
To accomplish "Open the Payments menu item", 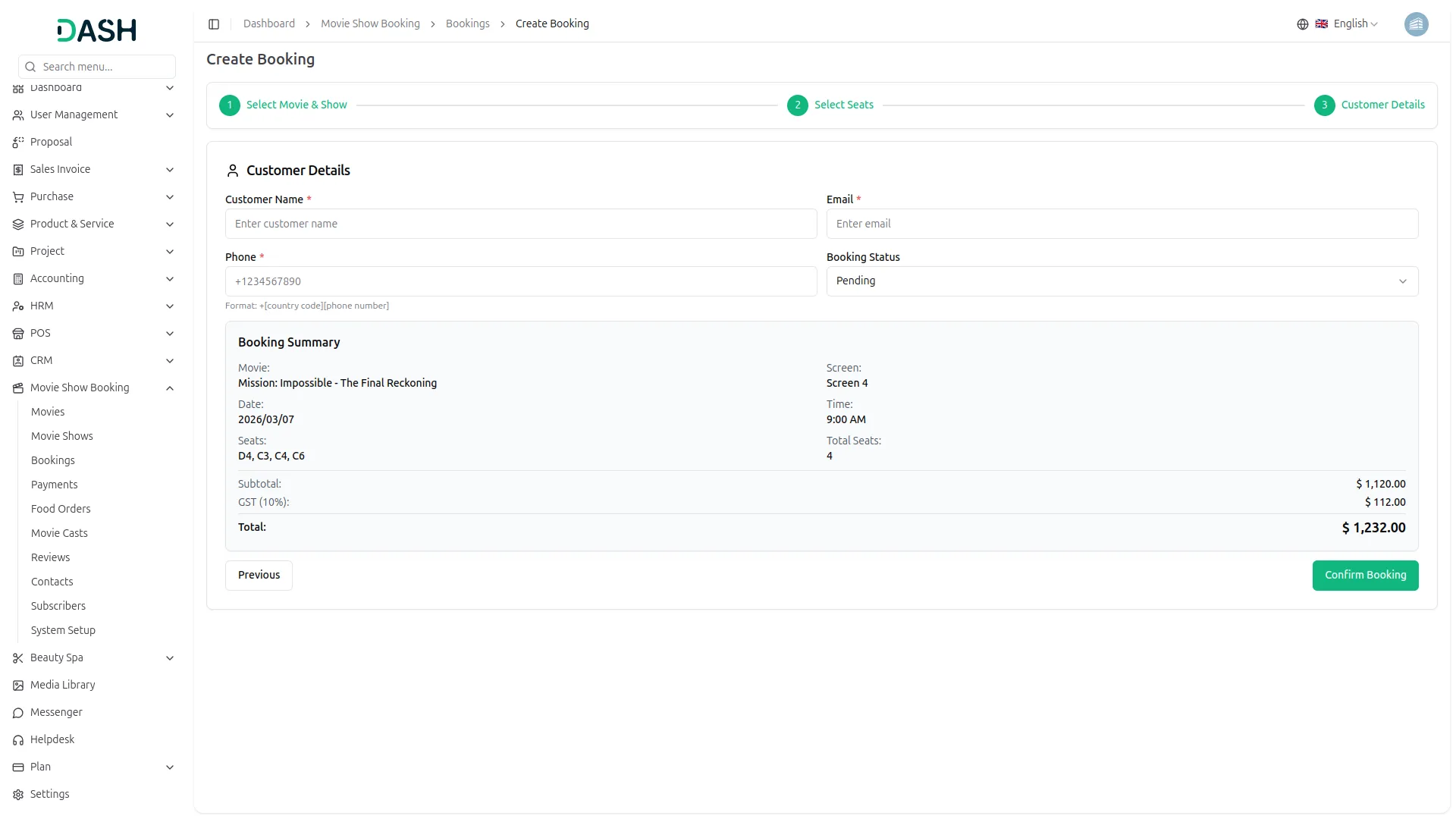I will pos(55,484).
